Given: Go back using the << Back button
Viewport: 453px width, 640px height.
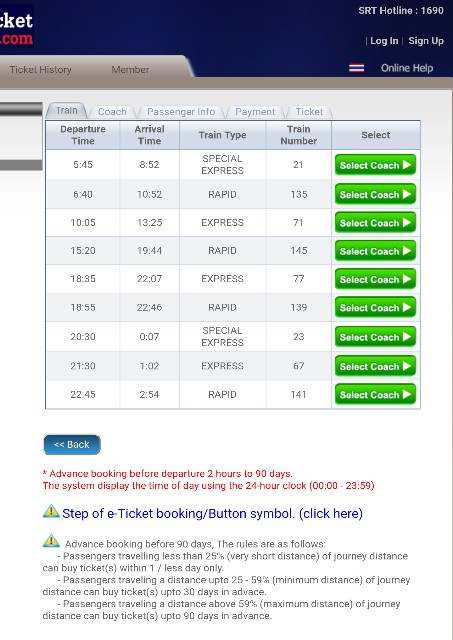Looking at the screenshot, I should pyautogui.click(x=72, y=444).
